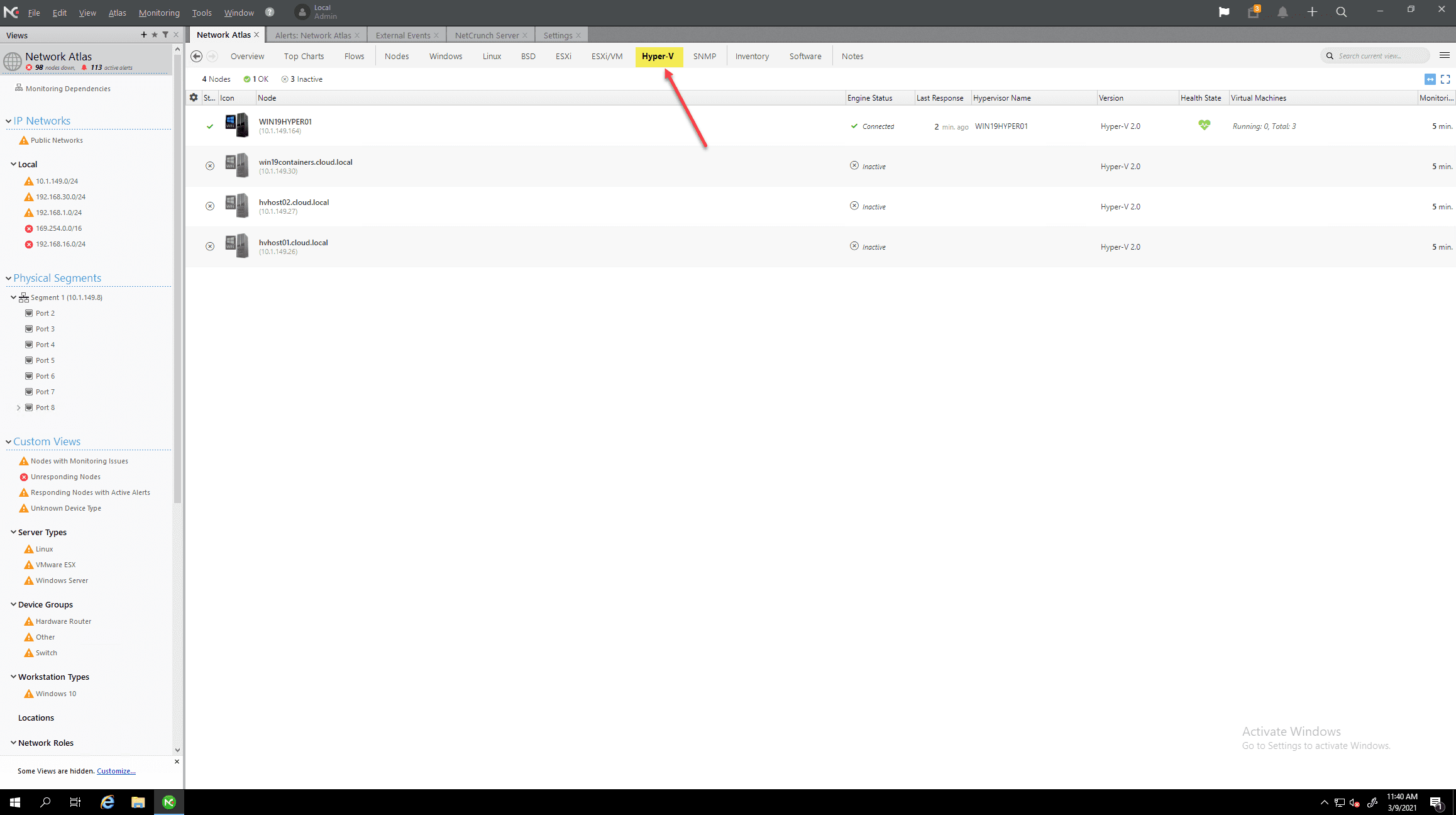The image size is (1456, 815).
Task: Click the back navigation arrow
Action: pos(197,56)
